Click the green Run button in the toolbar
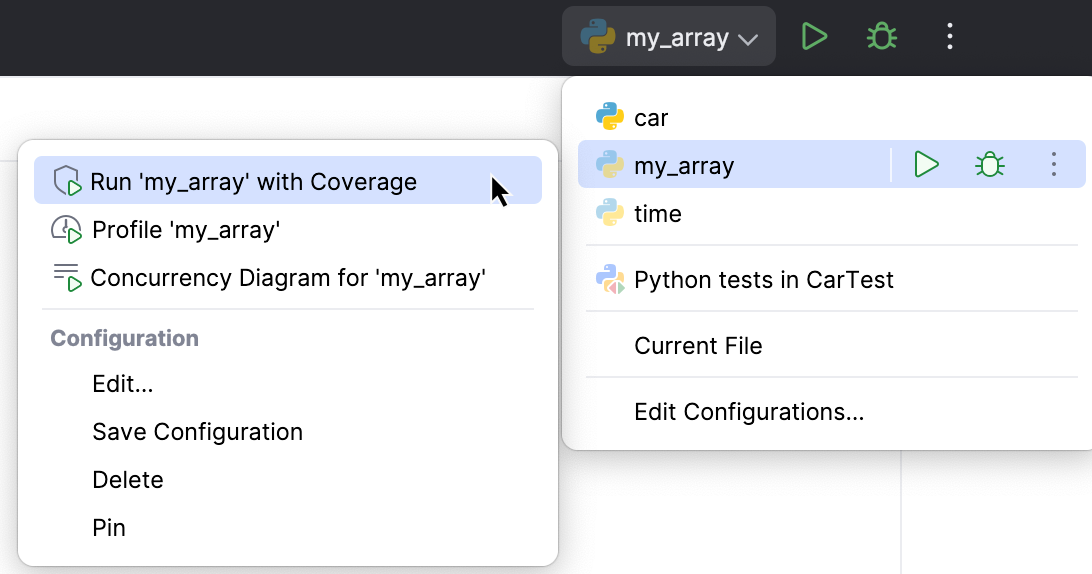 pos(814,38)
